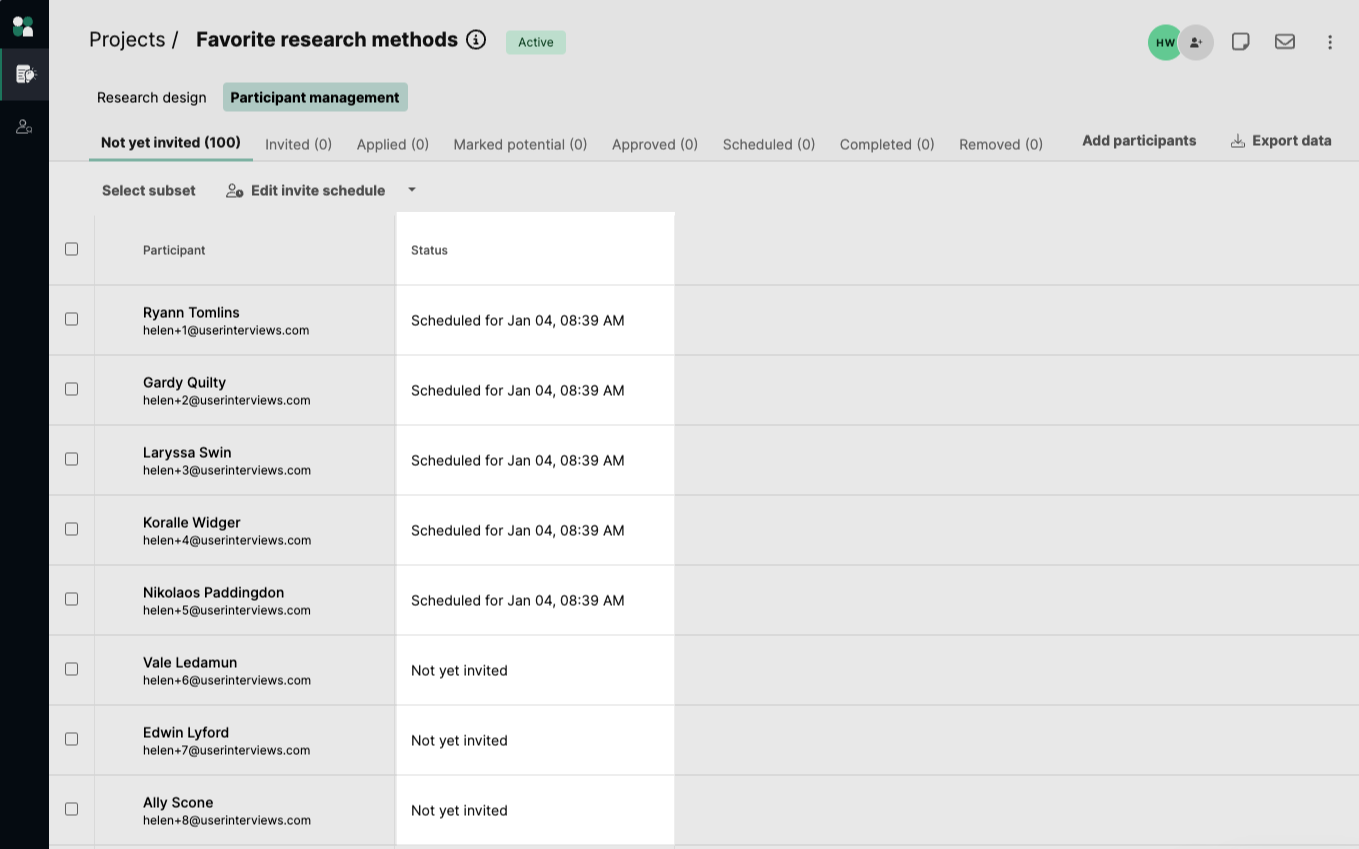This screenshot has width=1359, height=849.
Task: Open the mail envelope icon
Action: point(1285,42)
